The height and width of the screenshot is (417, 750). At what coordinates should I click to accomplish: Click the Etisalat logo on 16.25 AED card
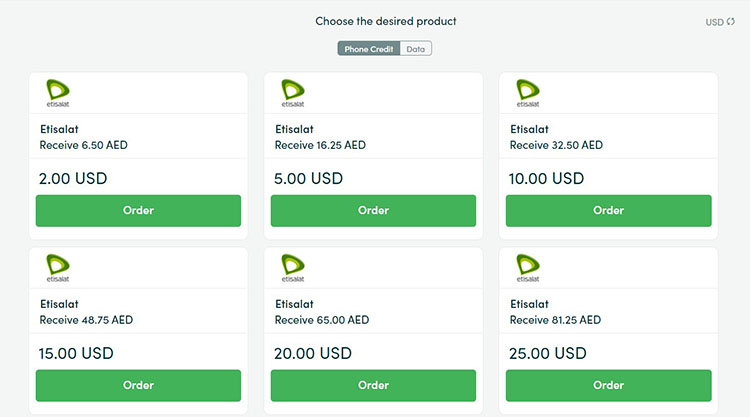[293, 93]
